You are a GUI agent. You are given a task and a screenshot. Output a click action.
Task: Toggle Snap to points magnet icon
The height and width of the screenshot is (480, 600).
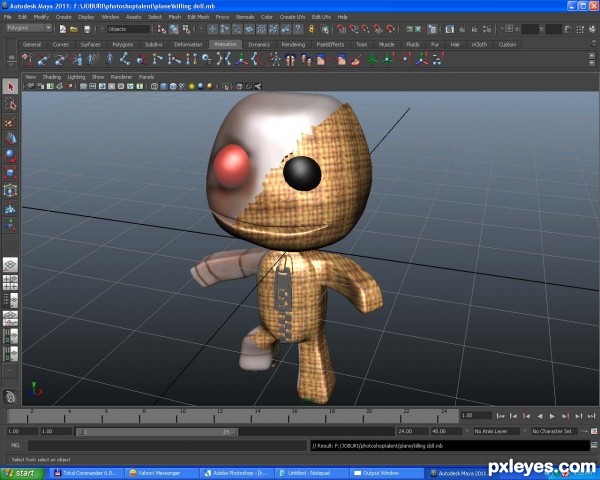pyautogui.click(x=366, y=29)
